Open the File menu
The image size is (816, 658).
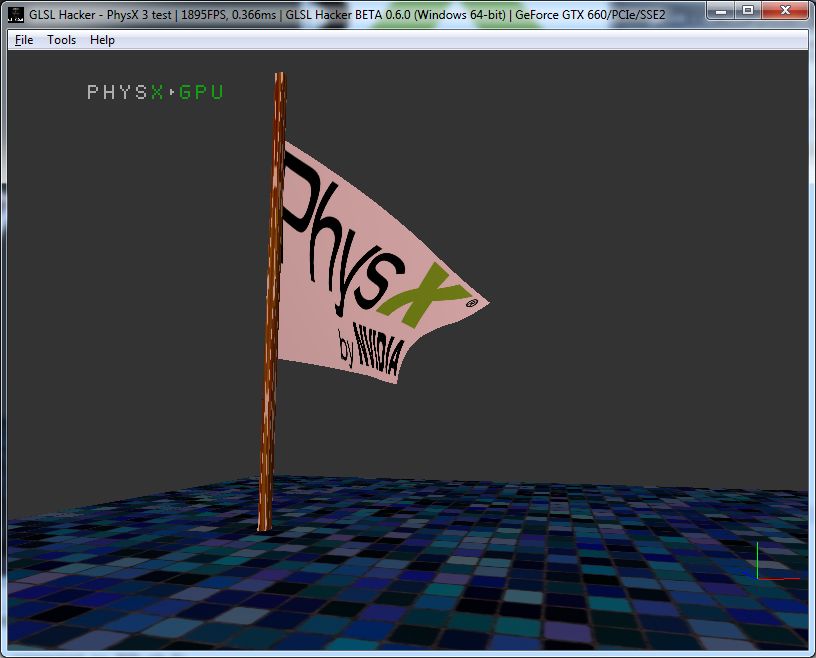[x=24, y=40]
